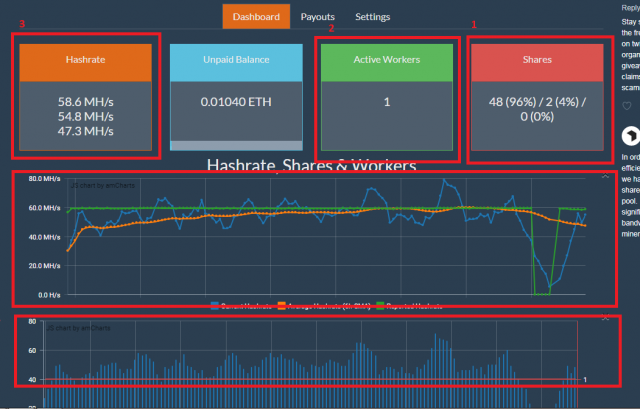Click the Reply text in the side feed
Viewport: 640px width, 409px height.
click(630, 6)
